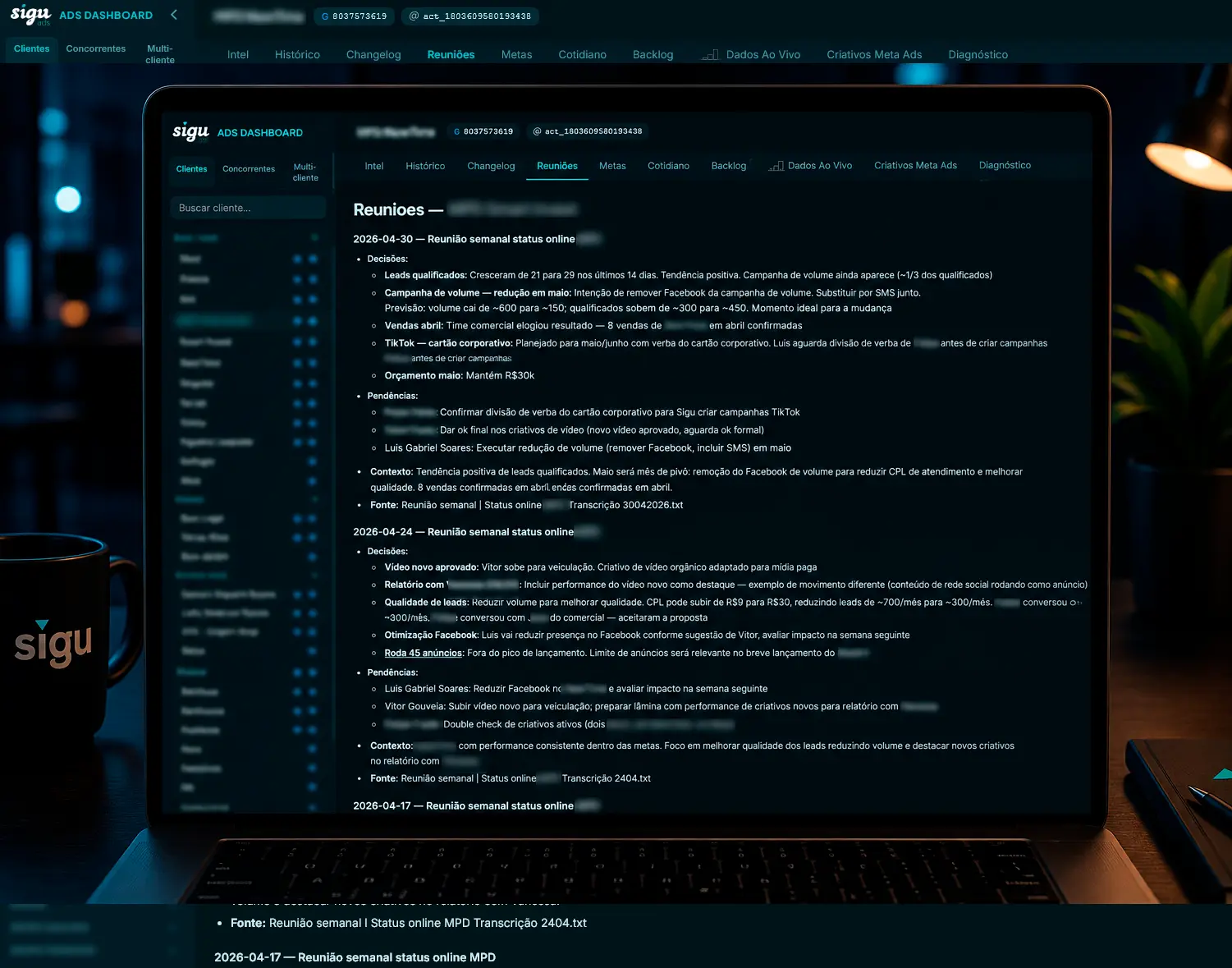Open the Changelog tab on the laptop screen
This screenshot has height=968, width=1232.
click(x=491, y=166)
